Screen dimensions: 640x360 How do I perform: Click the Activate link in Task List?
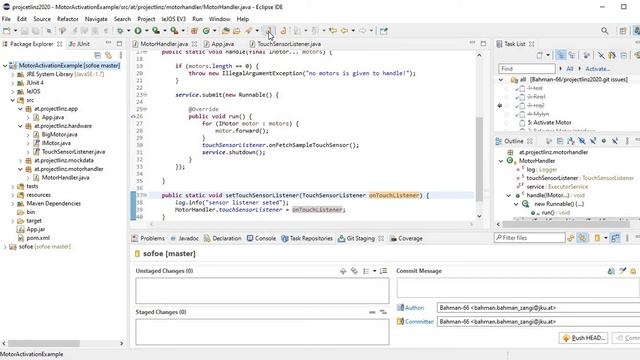598,69
